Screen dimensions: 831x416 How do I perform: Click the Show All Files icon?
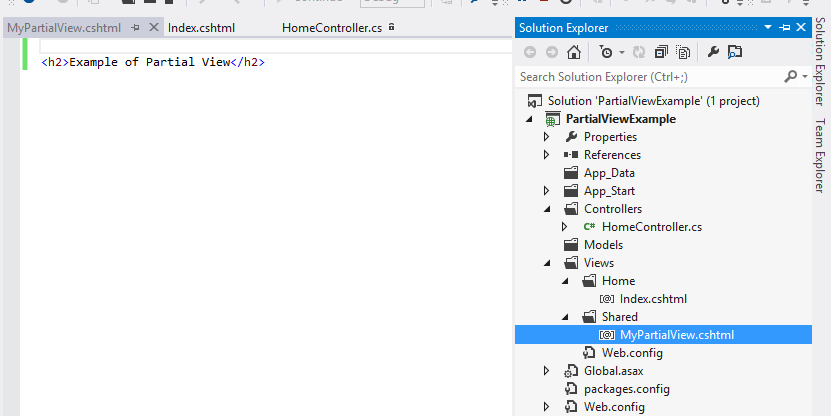[683, 52]
